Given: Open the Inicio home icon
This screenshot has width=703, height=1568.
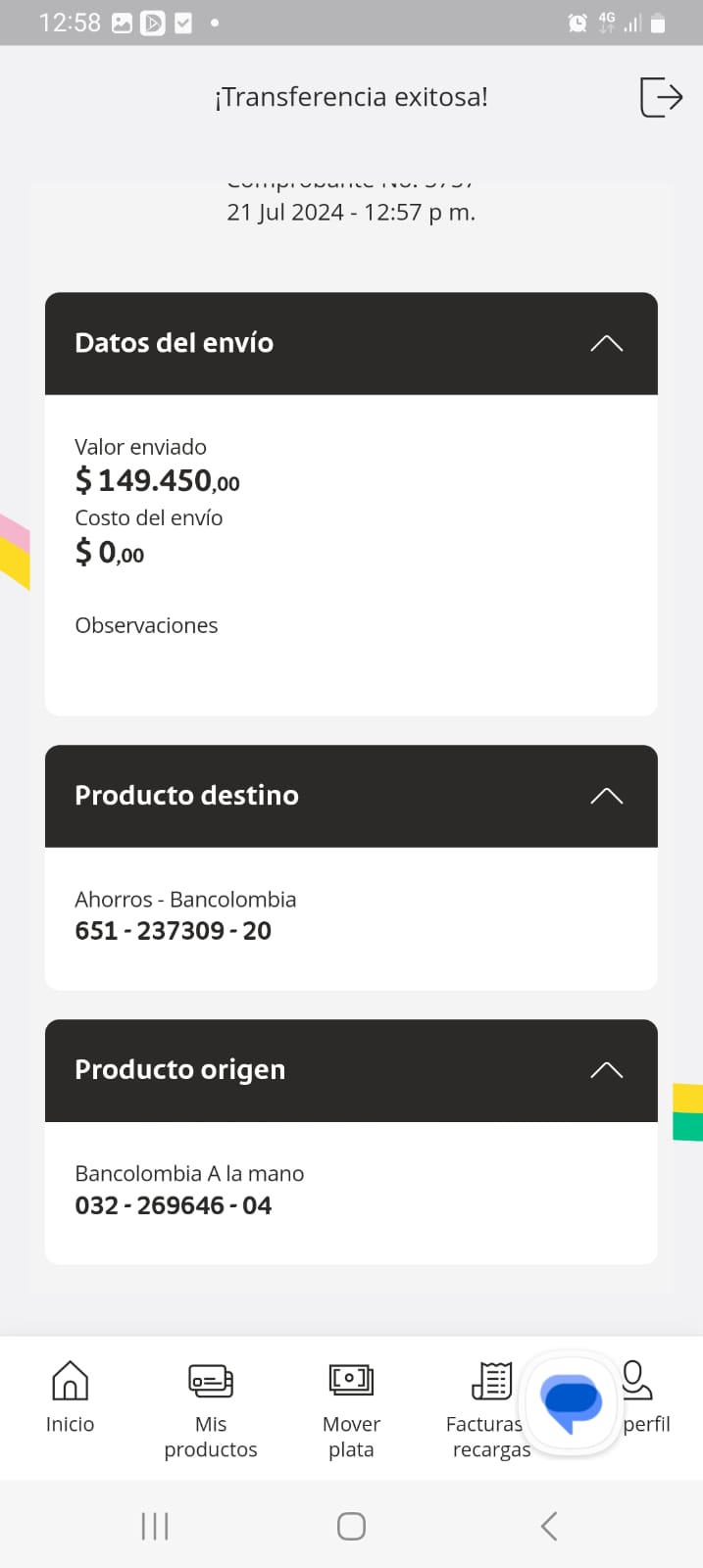Looking at the screenshot, I should 70,1381.
